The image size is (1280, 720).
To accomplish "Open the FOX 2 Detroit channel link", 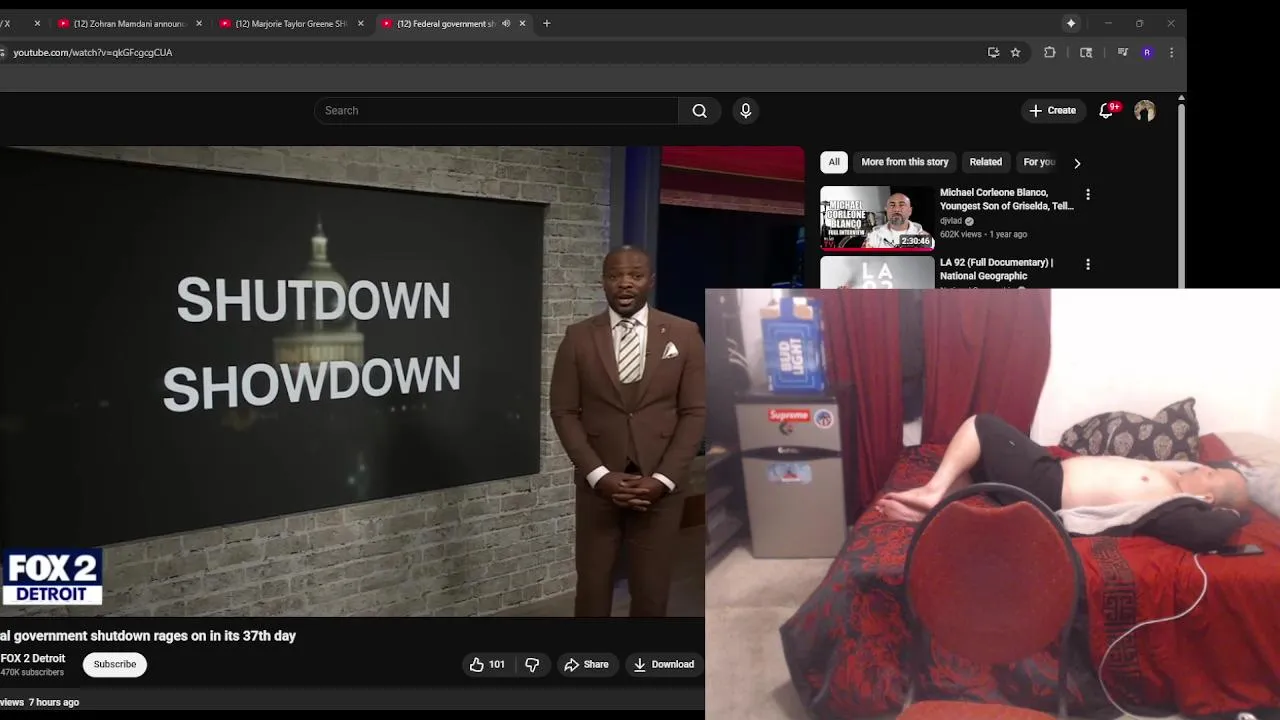I will coord(33,658).
